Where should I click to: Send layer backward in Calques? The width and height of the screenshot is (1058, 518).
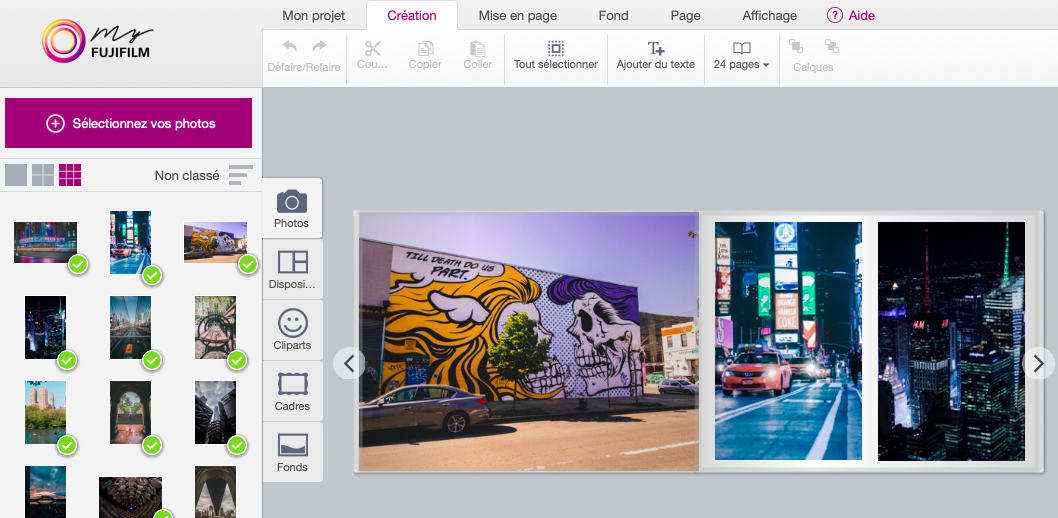(831, 46)
